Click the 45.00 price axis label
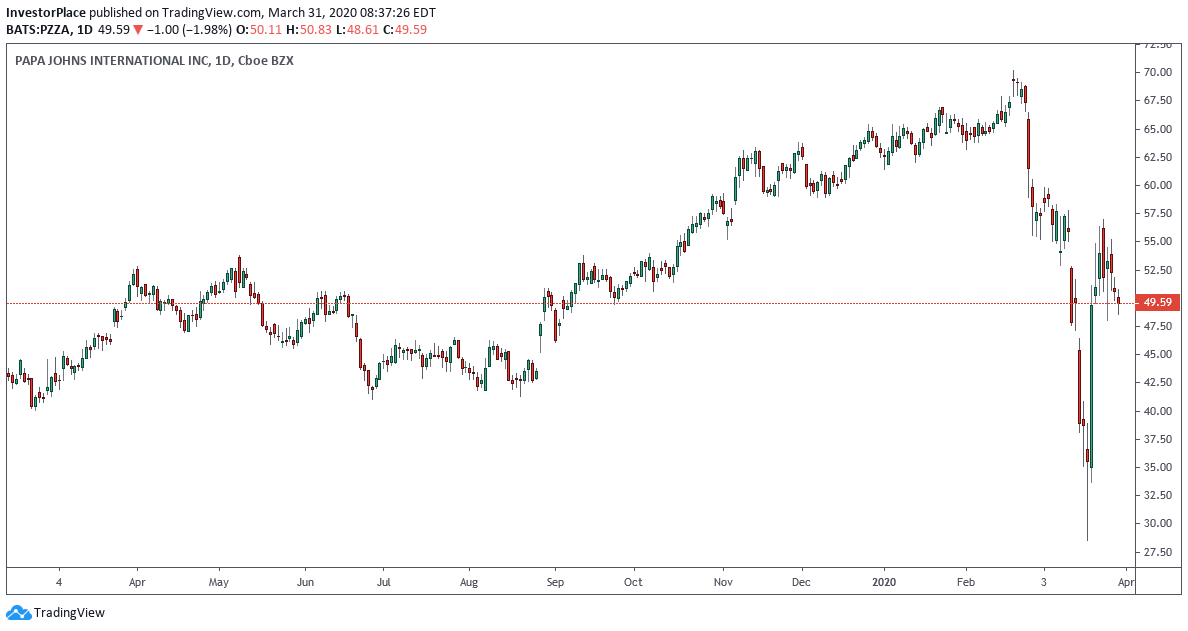The width and height of the screenshot is (1188, 631). click(1158, 355)
